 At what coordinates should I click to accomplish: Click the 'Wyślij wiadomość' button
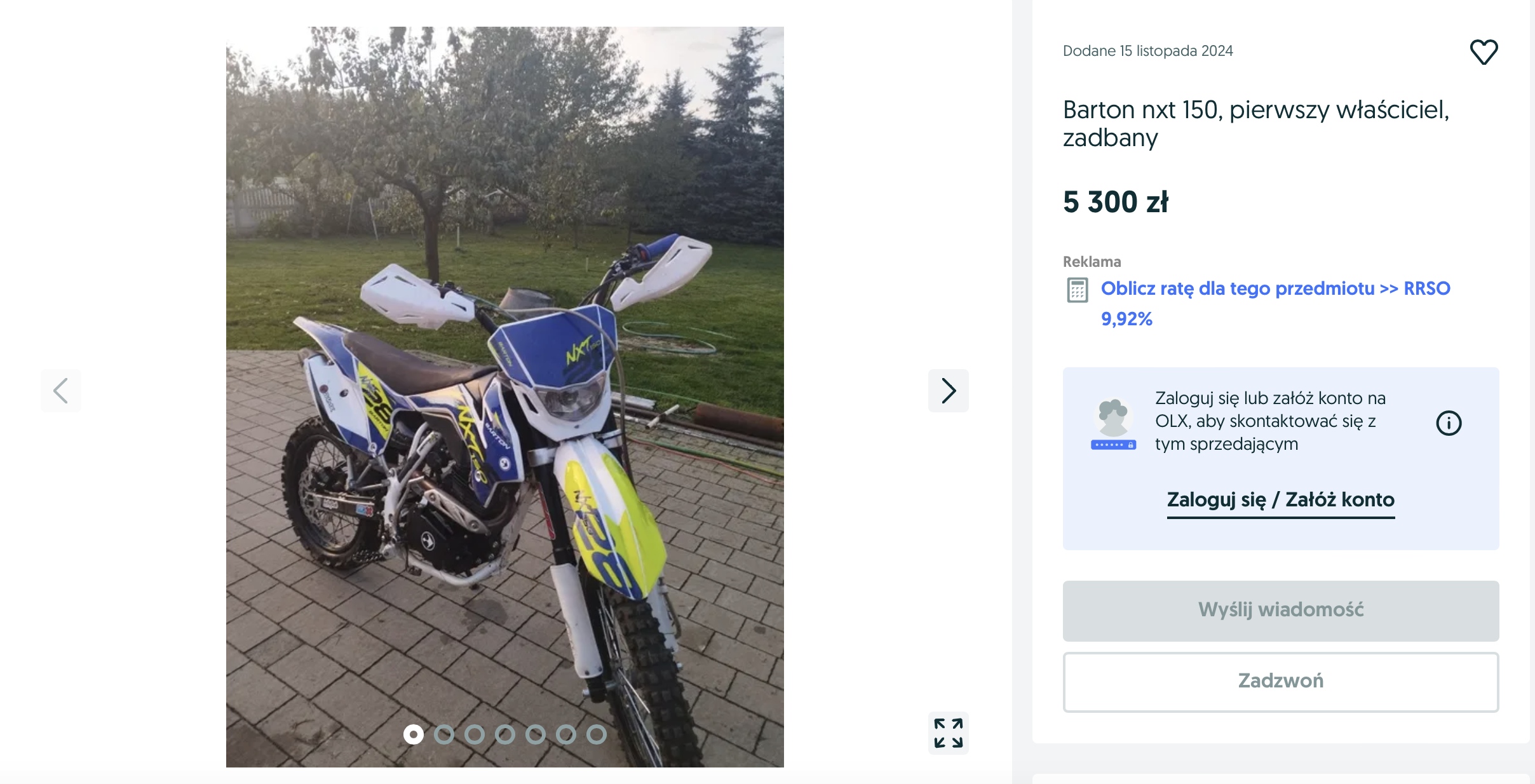click(x=1281, y=611)
